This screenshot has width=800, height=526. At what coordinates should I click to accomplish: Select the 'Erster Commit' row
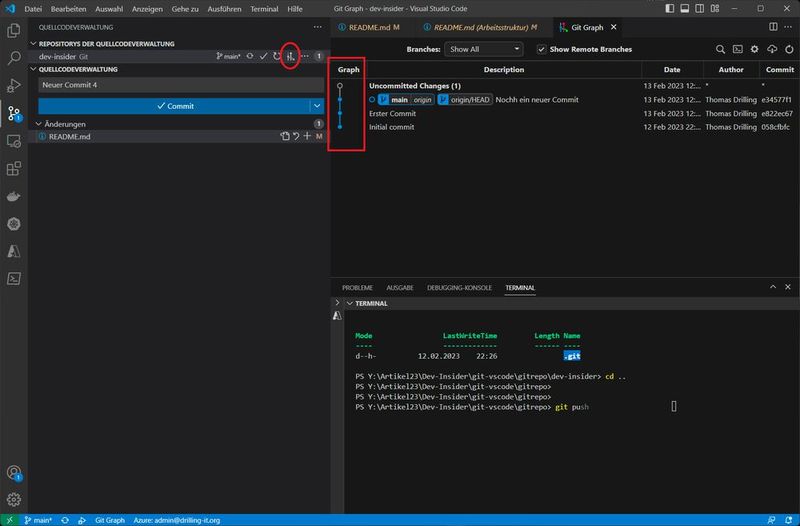pyautogui.click(x=565, y=113)
